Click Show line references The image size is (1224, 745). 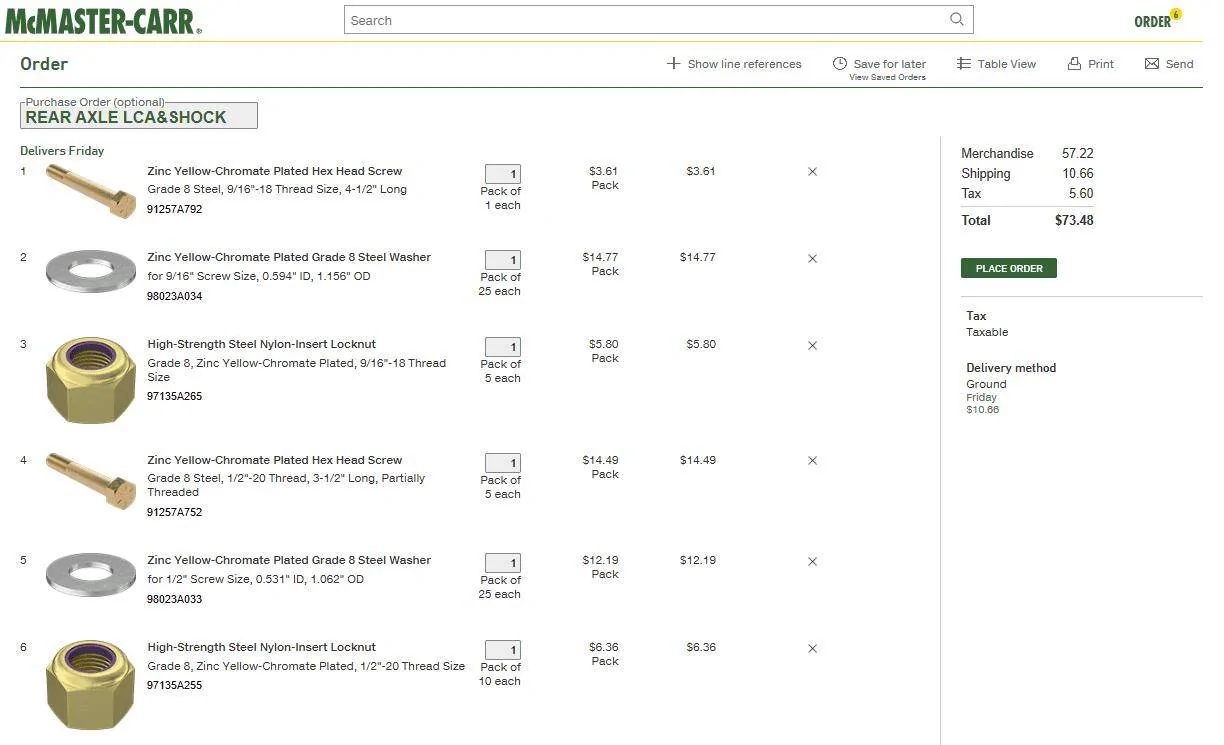pyautogui.click(x=744, y=64)
